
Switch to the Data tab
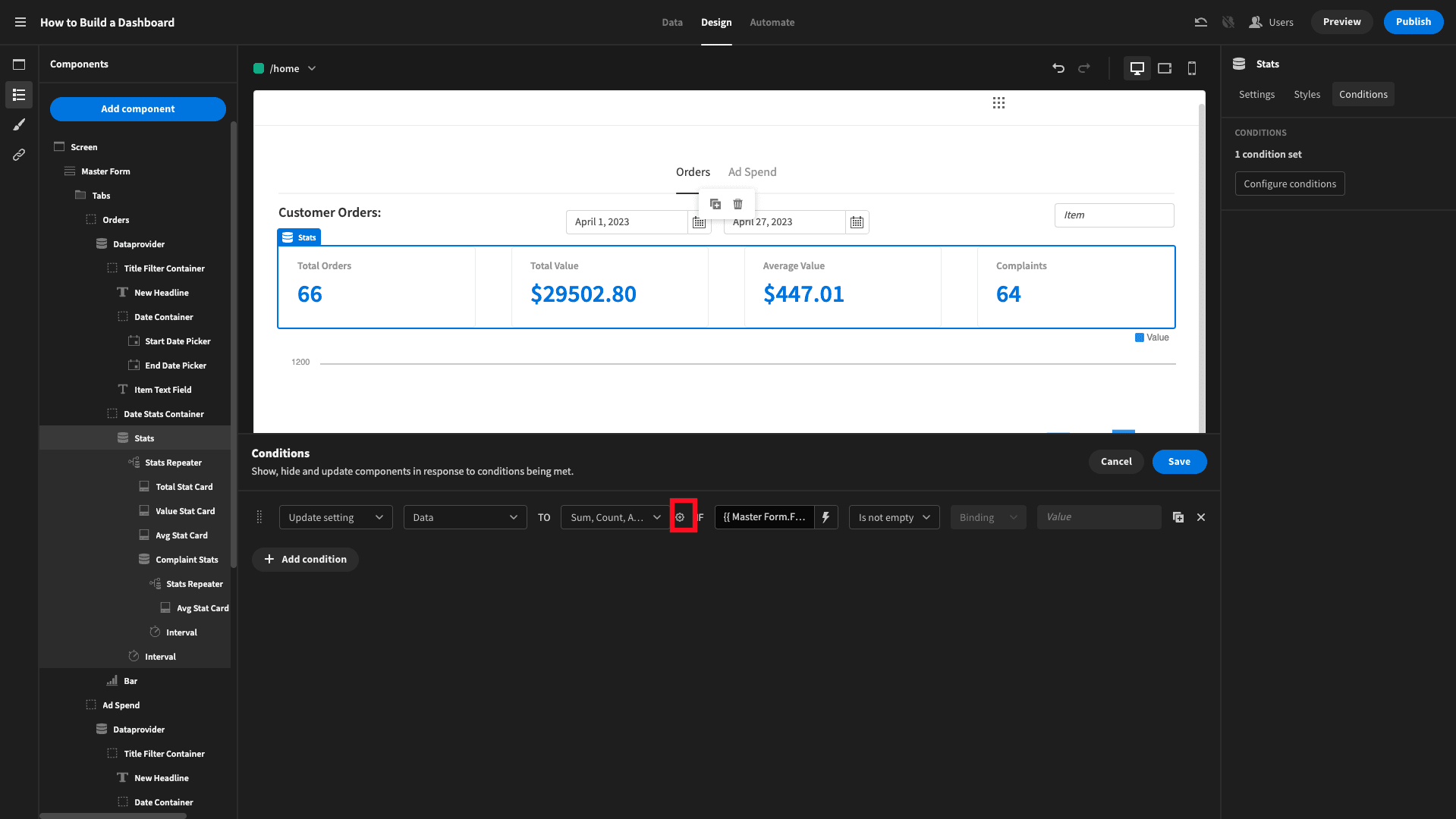tap(671, 22)
